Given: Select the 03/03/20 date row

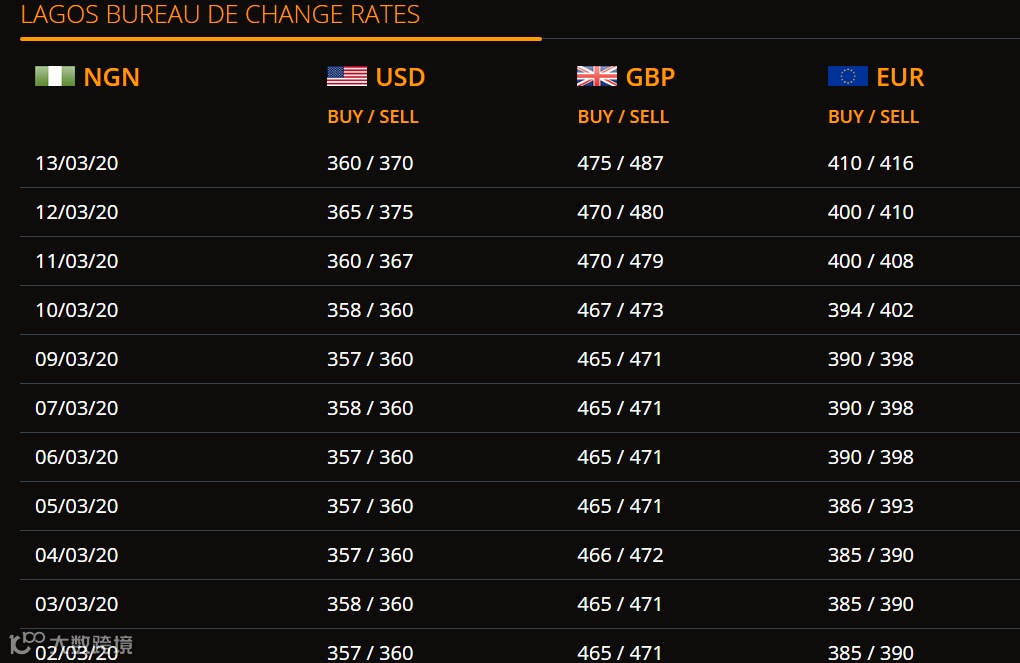Looking at the screenshot, I should (x=77, y=604).
